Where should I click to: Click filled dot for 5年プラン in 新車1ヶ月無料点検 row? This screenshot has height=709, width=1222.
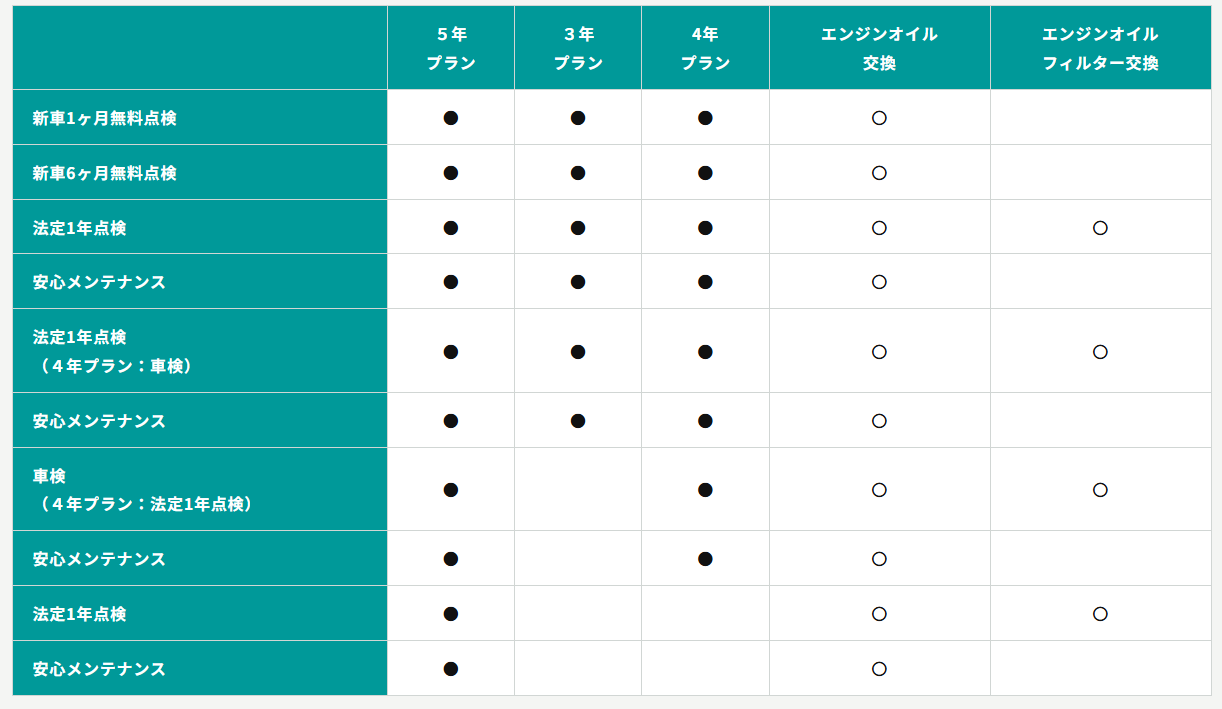(451, 118)
